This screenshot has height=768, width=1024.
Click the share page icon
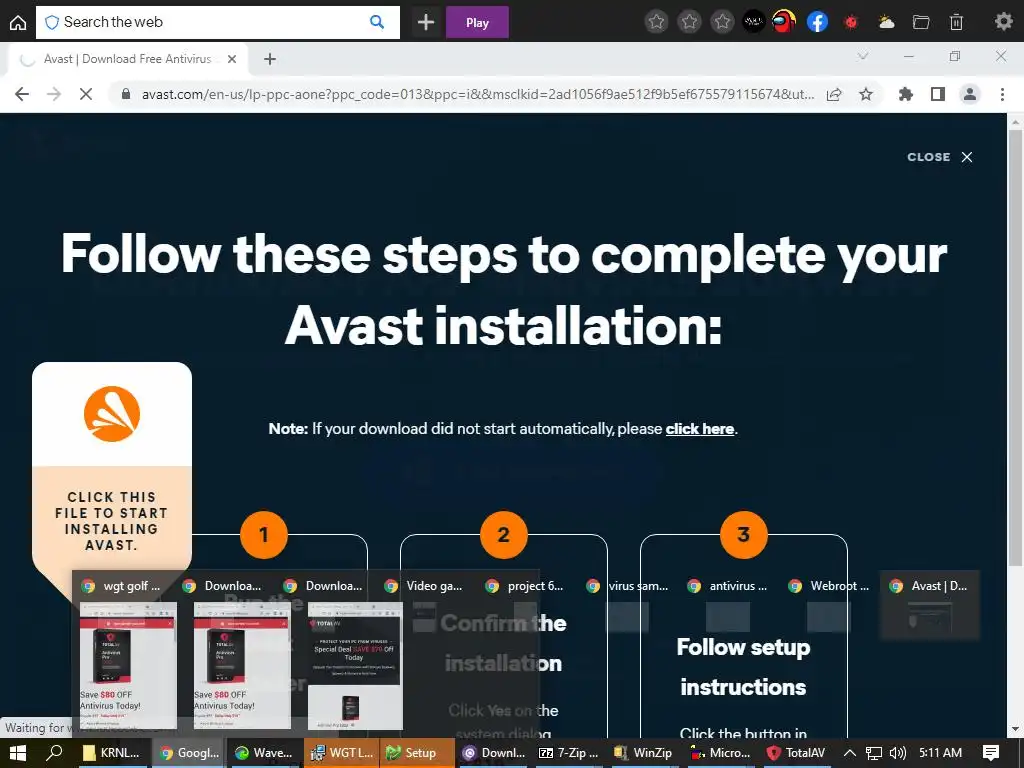[x=834, y=95]
